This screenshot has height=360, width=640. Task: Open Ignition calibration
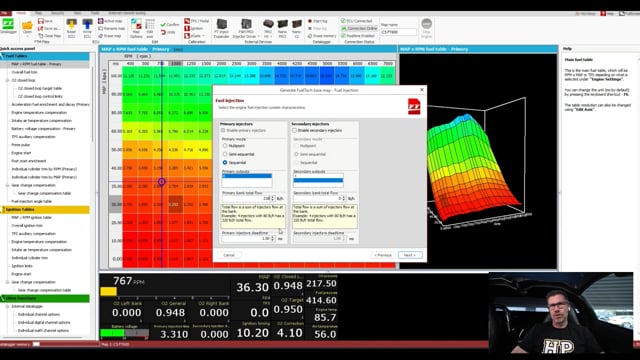pos(194,28)
